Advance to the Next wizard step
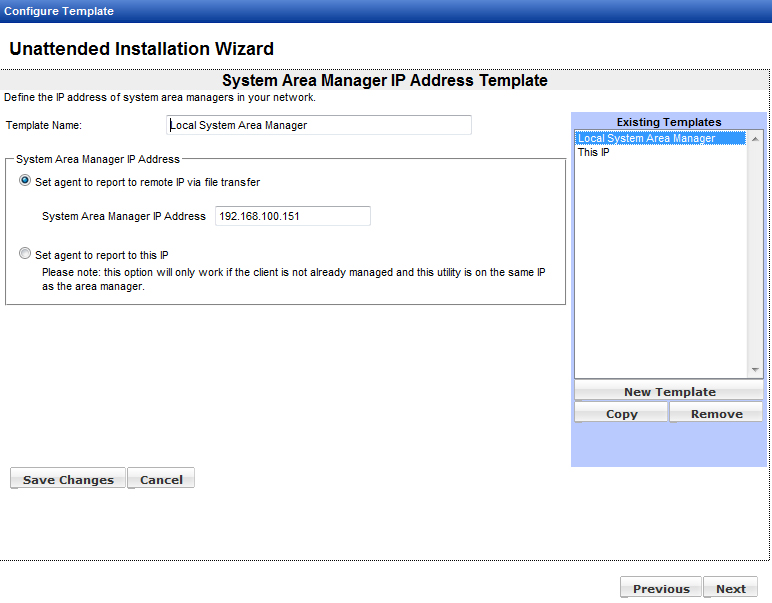Screen dimensions: 772x603 pyautogui.click(x=730, y=589)
